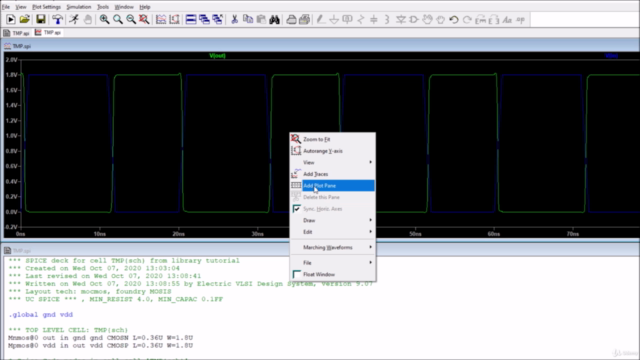Viewport: 640px width, 360px height.
Task: Click the Label Net toolbar icon
Action: click(x=347, y=19)
